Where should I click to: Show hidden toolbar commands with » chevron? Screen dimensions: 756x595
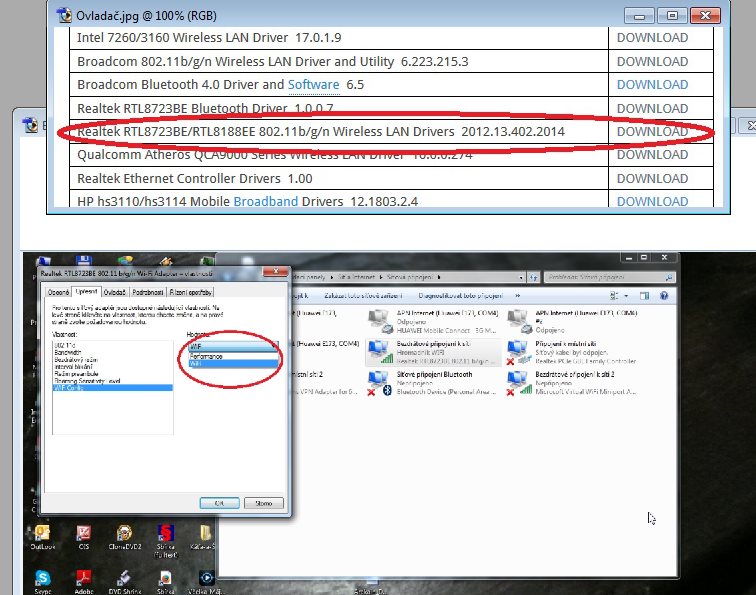pos(517,296)
